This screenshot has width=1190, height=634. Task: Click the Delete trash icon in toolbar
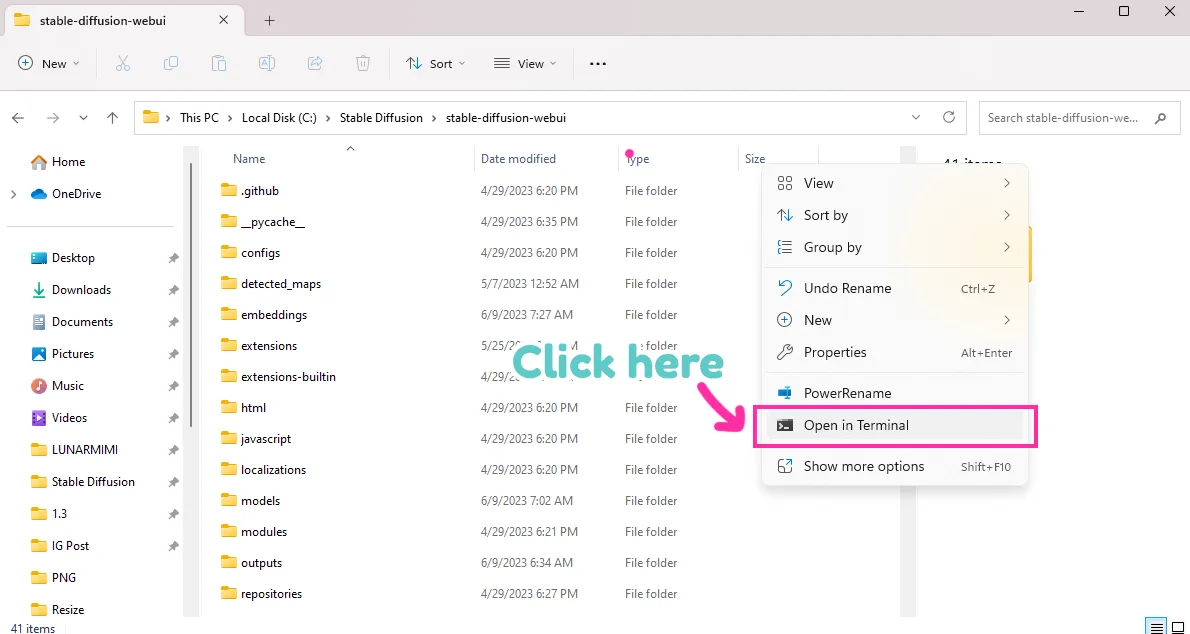[x=363, y=64]
